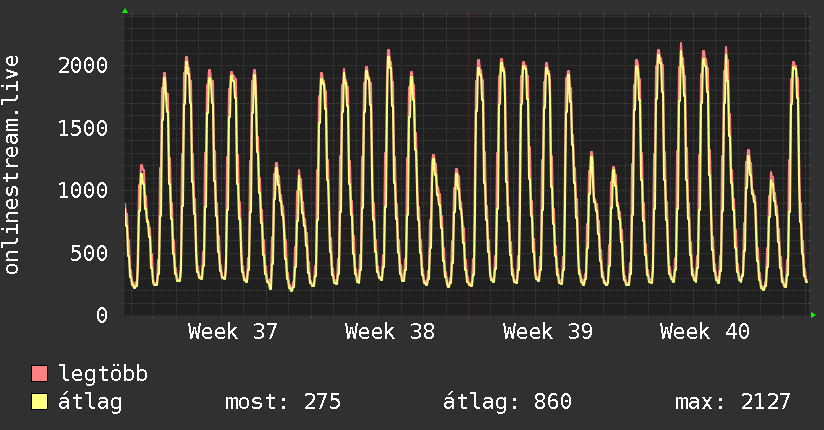Click the 0 y-axis value
Image resolution: width=824 pixels, height=430 pixels.
(102, 315)
